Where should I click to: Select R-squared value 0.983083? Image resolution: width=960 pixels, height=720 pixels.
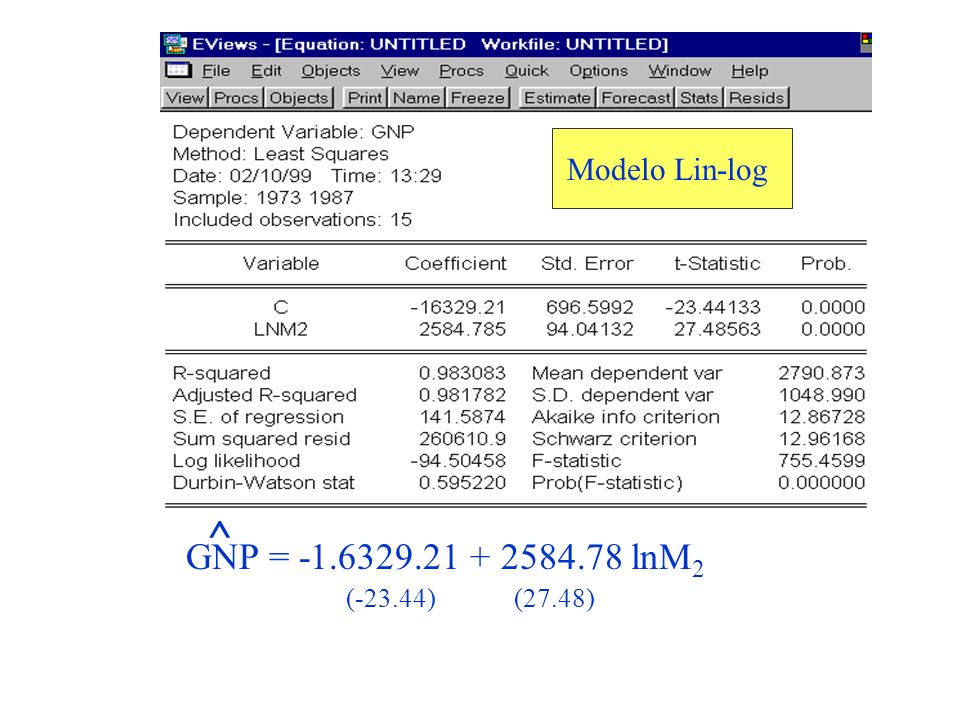pyautogui.click(x=462, y=373)
